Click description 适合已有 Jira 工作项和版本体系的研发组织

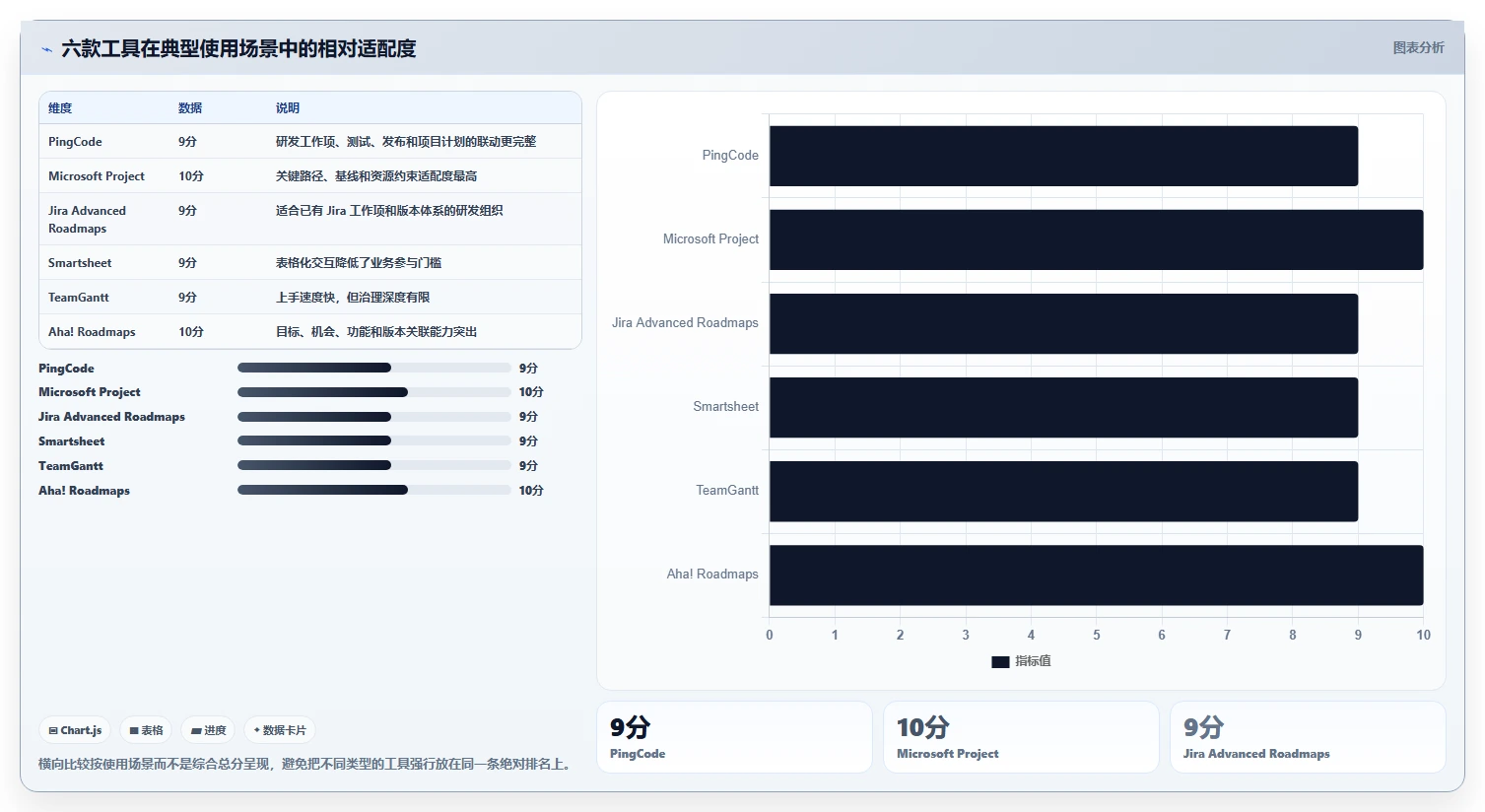coord(389,211)
